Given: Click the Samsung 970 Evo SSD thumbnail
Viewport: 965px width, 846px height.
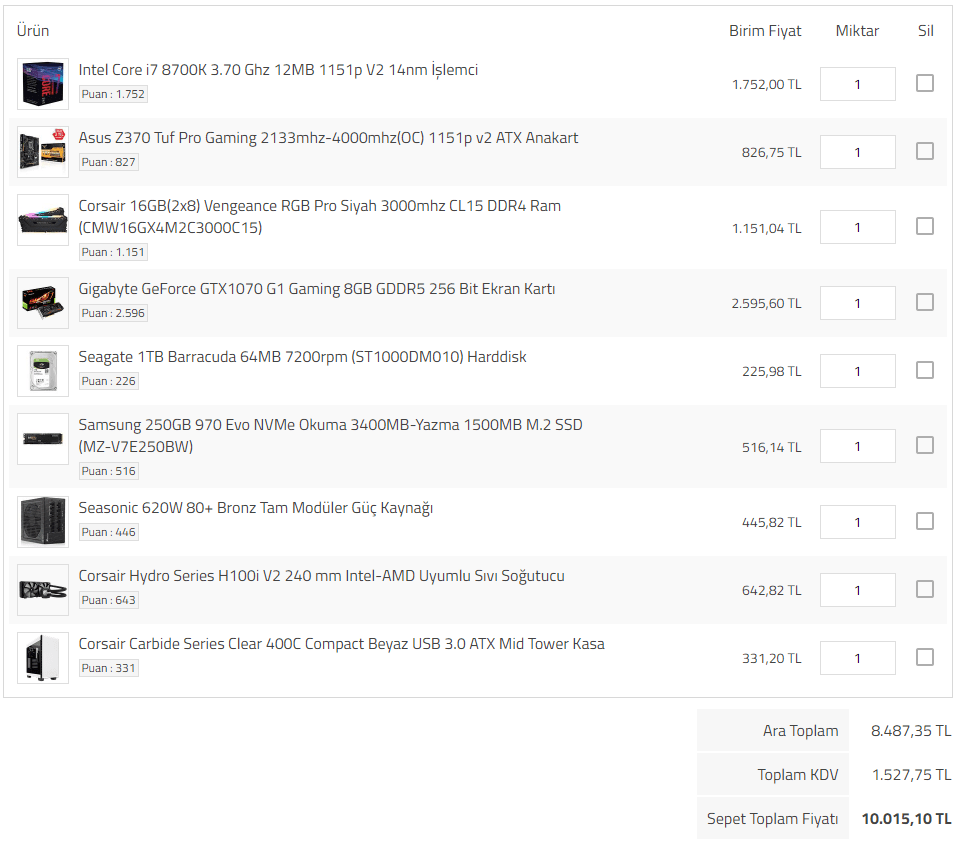Looking at the screenshot, I should click(x=43, y=439).
